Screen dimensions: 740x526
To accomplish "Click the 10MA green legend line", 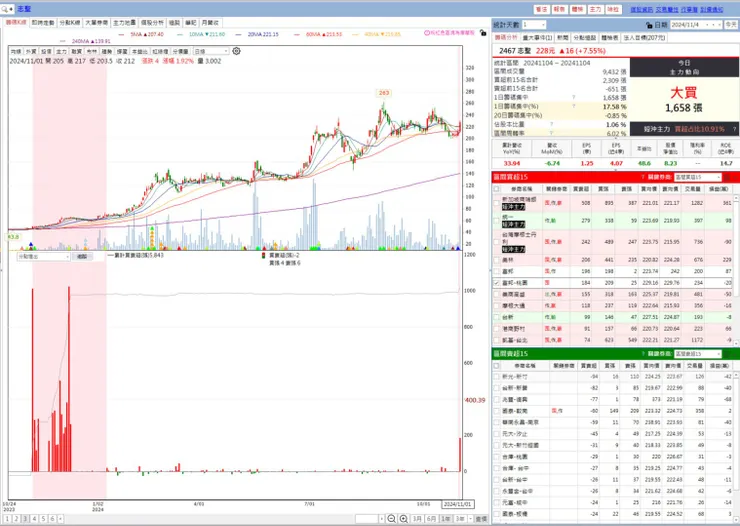I will 180,34.
